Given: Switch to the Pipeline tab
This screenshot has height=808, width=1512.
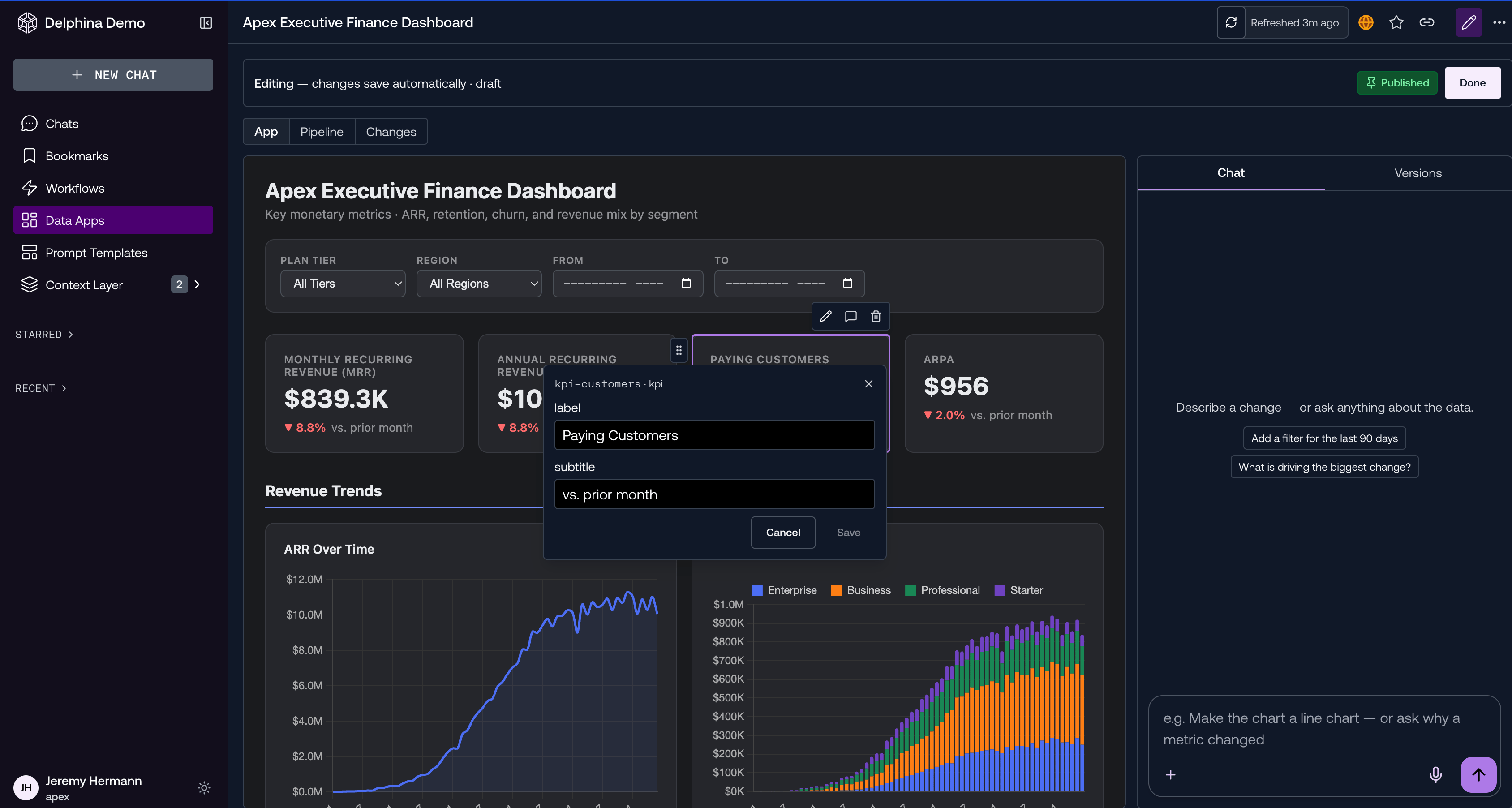Looking at the screenshot, I should (x=322, y=131).
